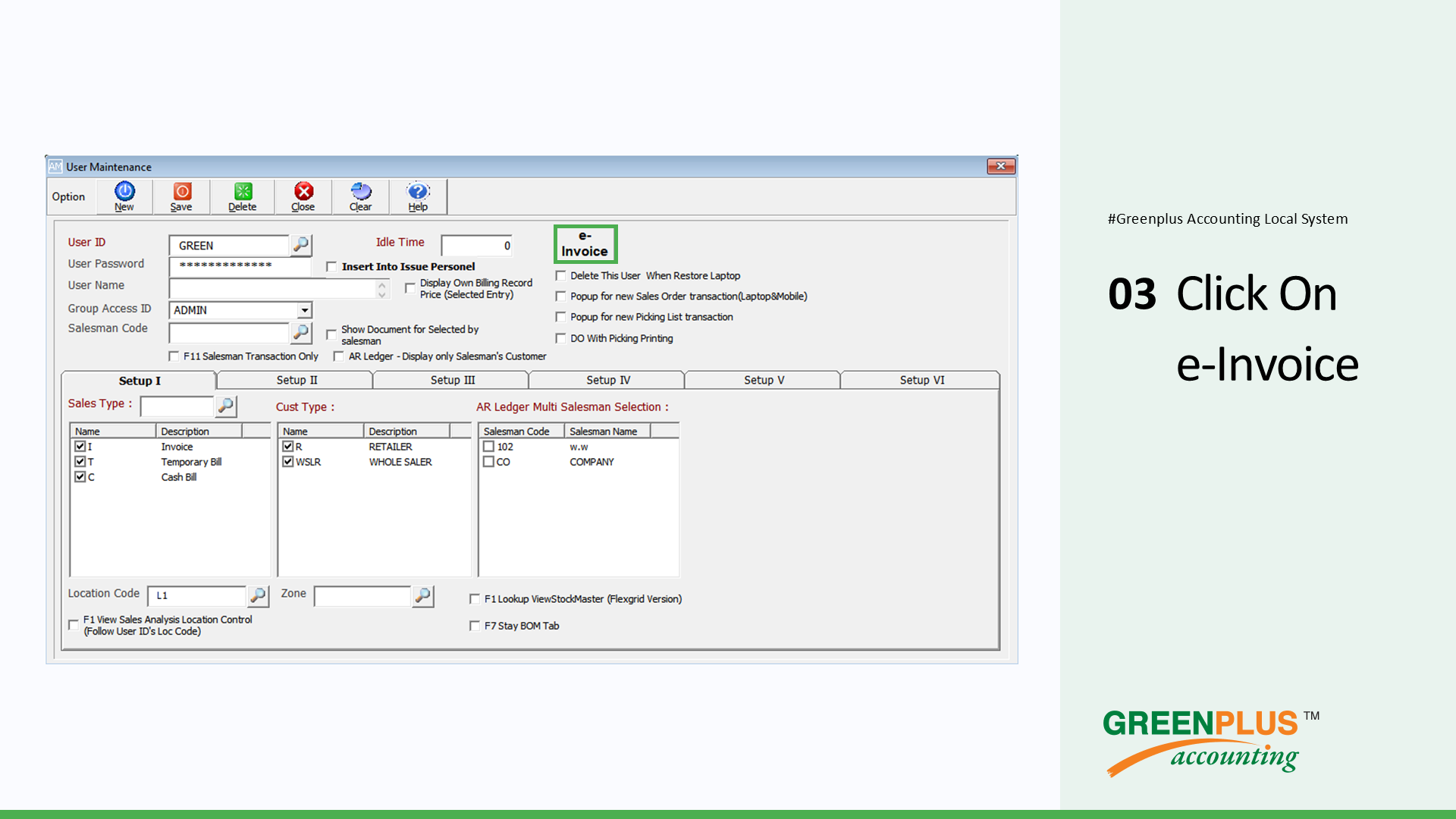Open Location Code lookup magnifier
This screenshot has width=1456, height=819.
(258, 596)
